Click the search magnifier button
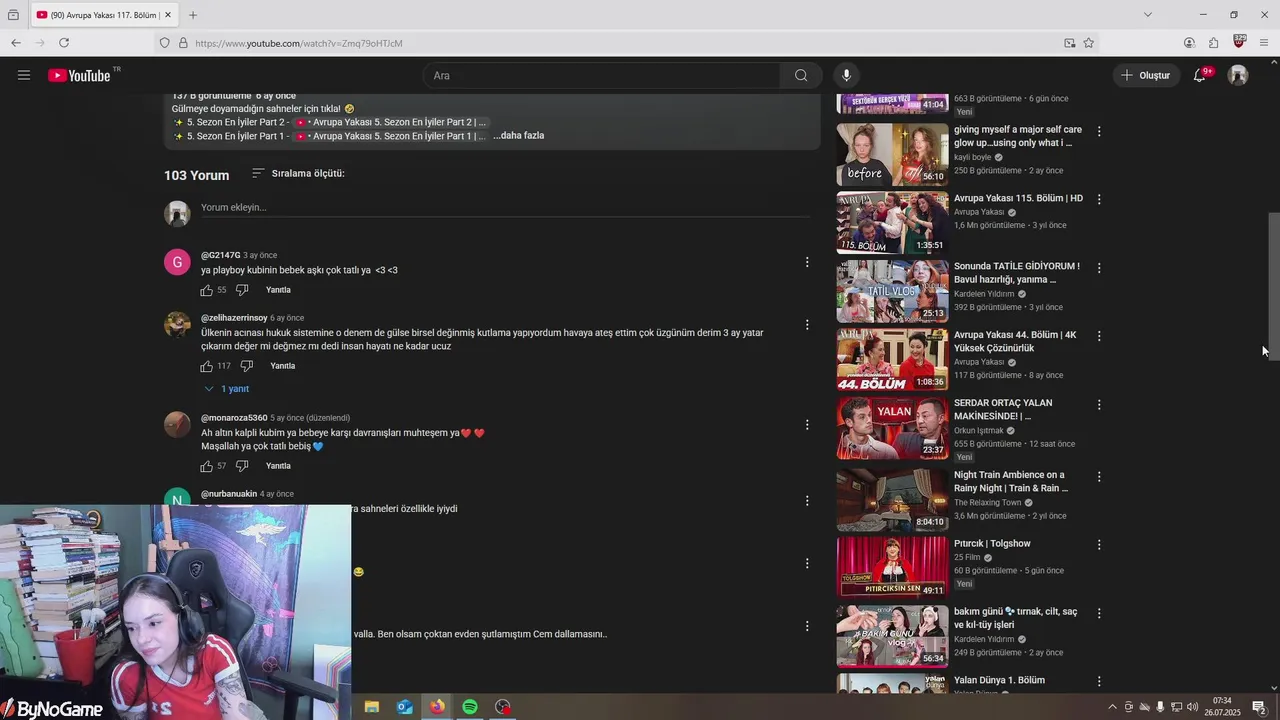Viewport: 1280px width, 720px height. 801,76
